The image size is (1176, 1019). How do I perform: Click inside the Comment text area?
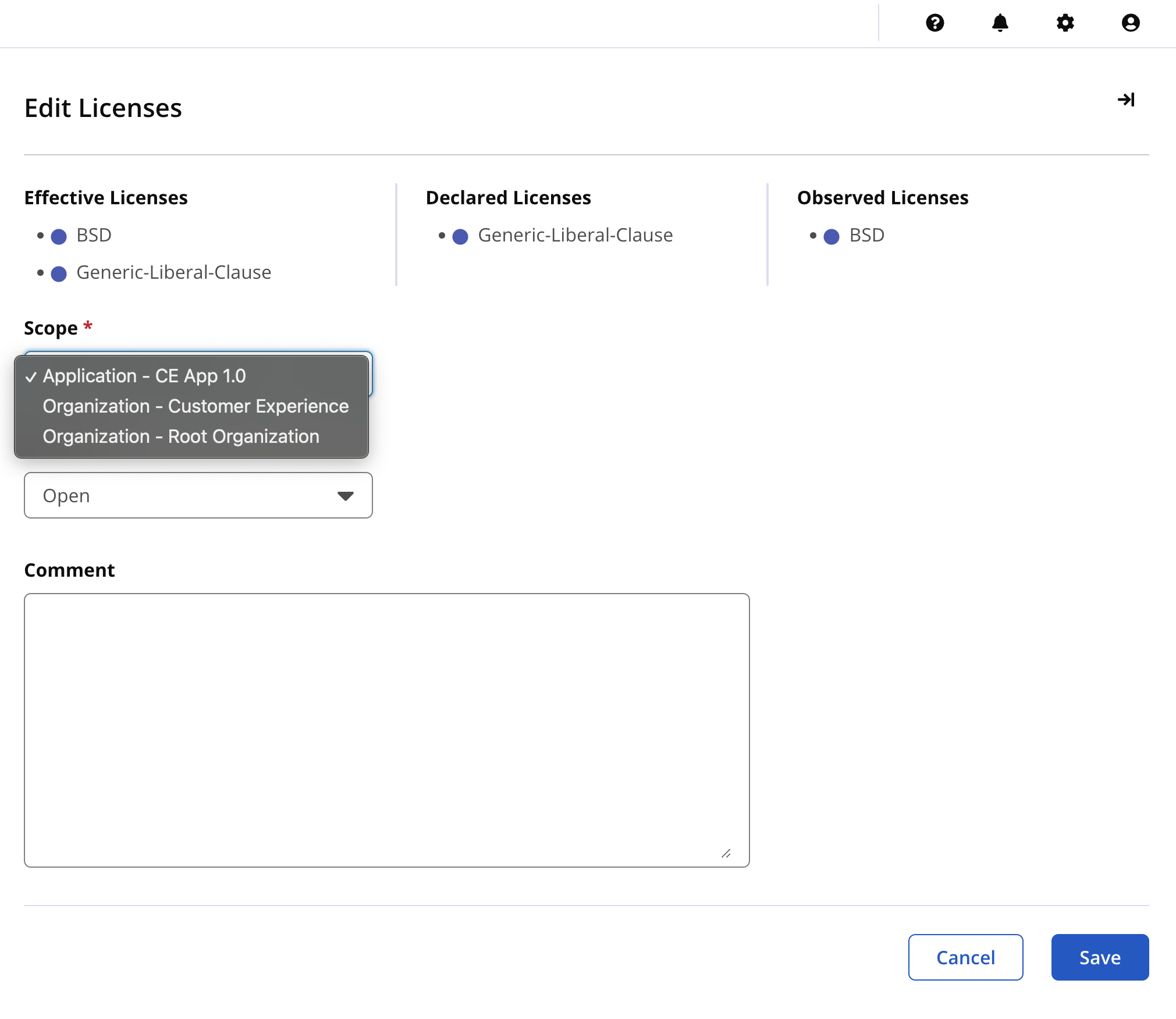[x=387, y=730]
